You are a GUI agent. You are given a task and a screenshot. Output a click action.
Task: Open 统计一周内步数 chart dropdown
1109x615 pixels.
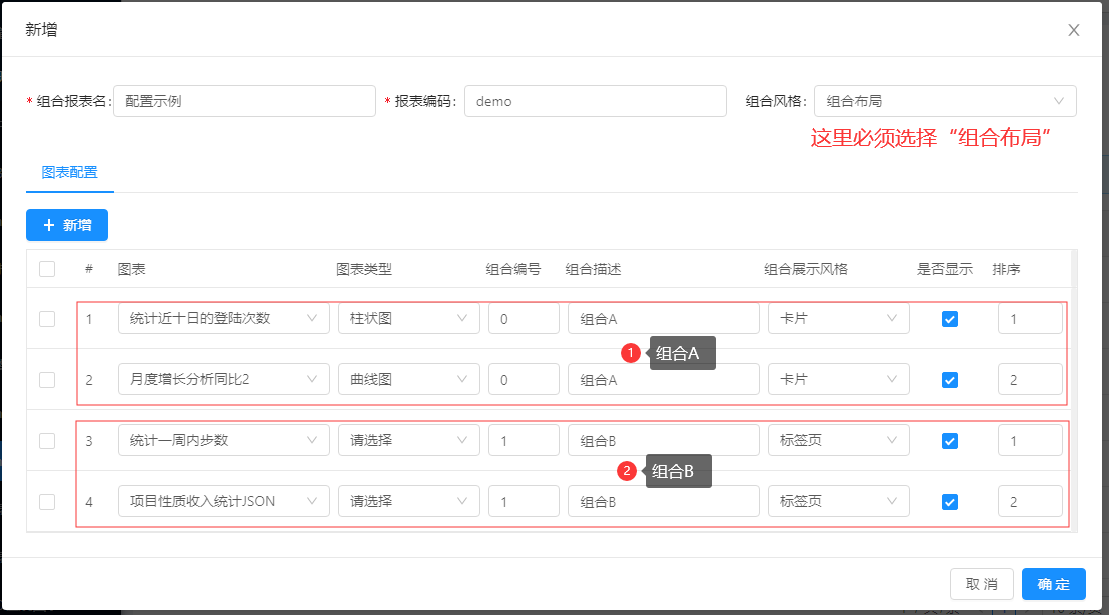[223, 441]
